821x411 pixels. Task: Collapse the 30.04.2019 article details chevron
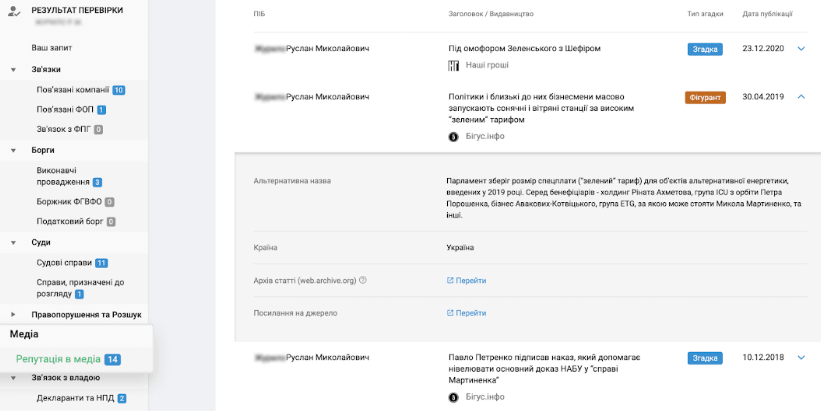coord(801,97)
